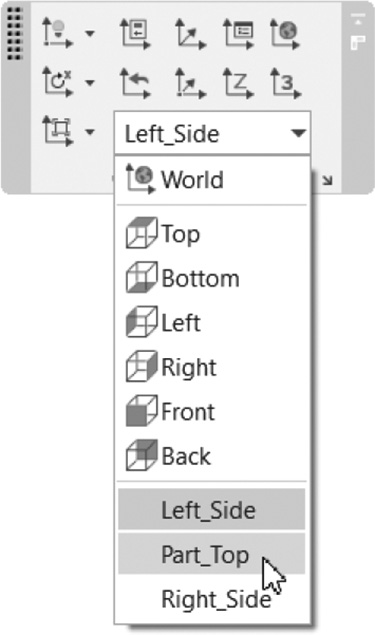The height and width of the screenshot is (635, 375).
Task: Select the UCS 3-Point tool
Action: pos(286,83)
